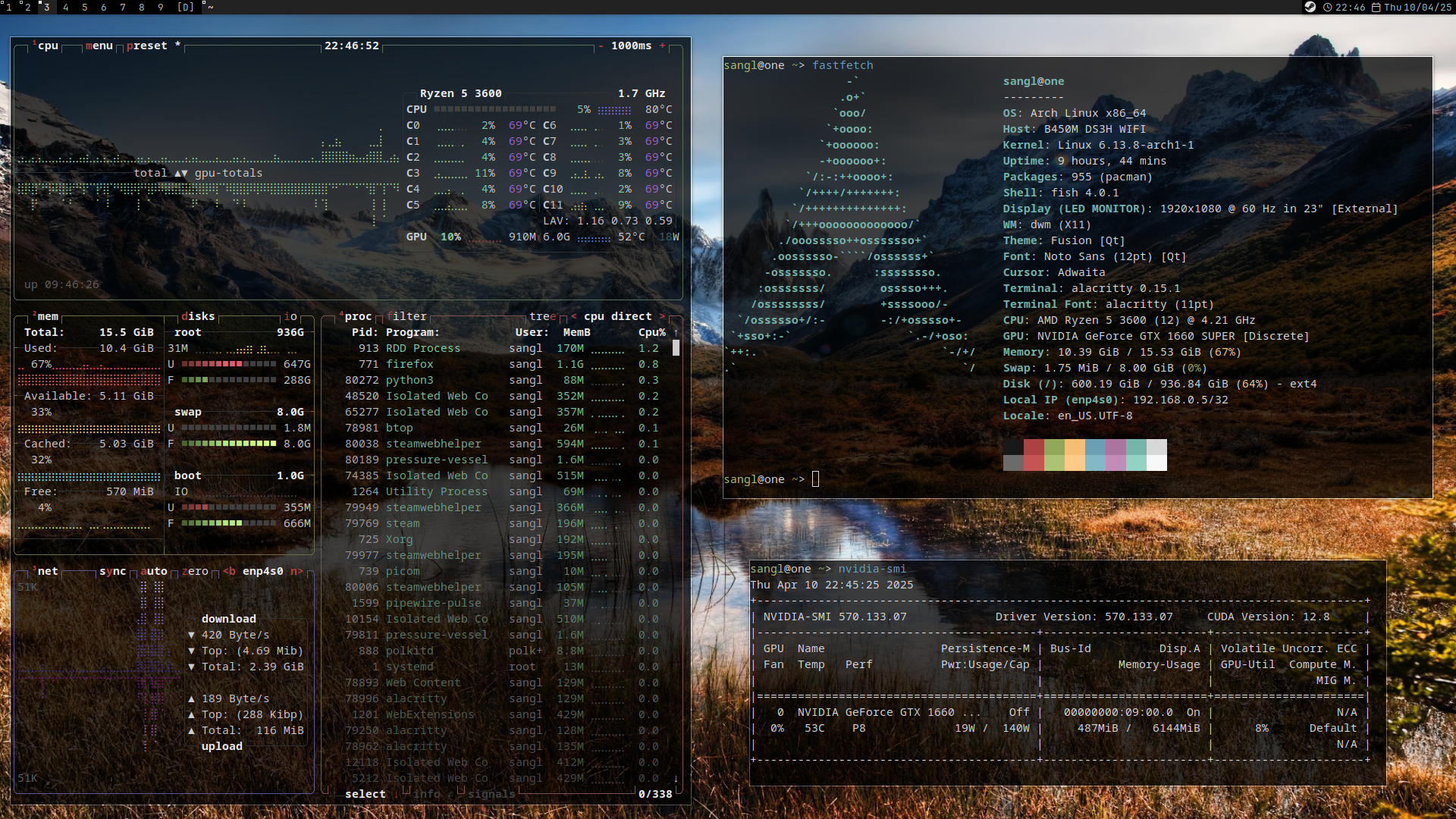The width and height of the screenshot is (1456, 819).
Task: Click left arrow before 'cpu direct' sorting
Action: [x=573, y=316]
